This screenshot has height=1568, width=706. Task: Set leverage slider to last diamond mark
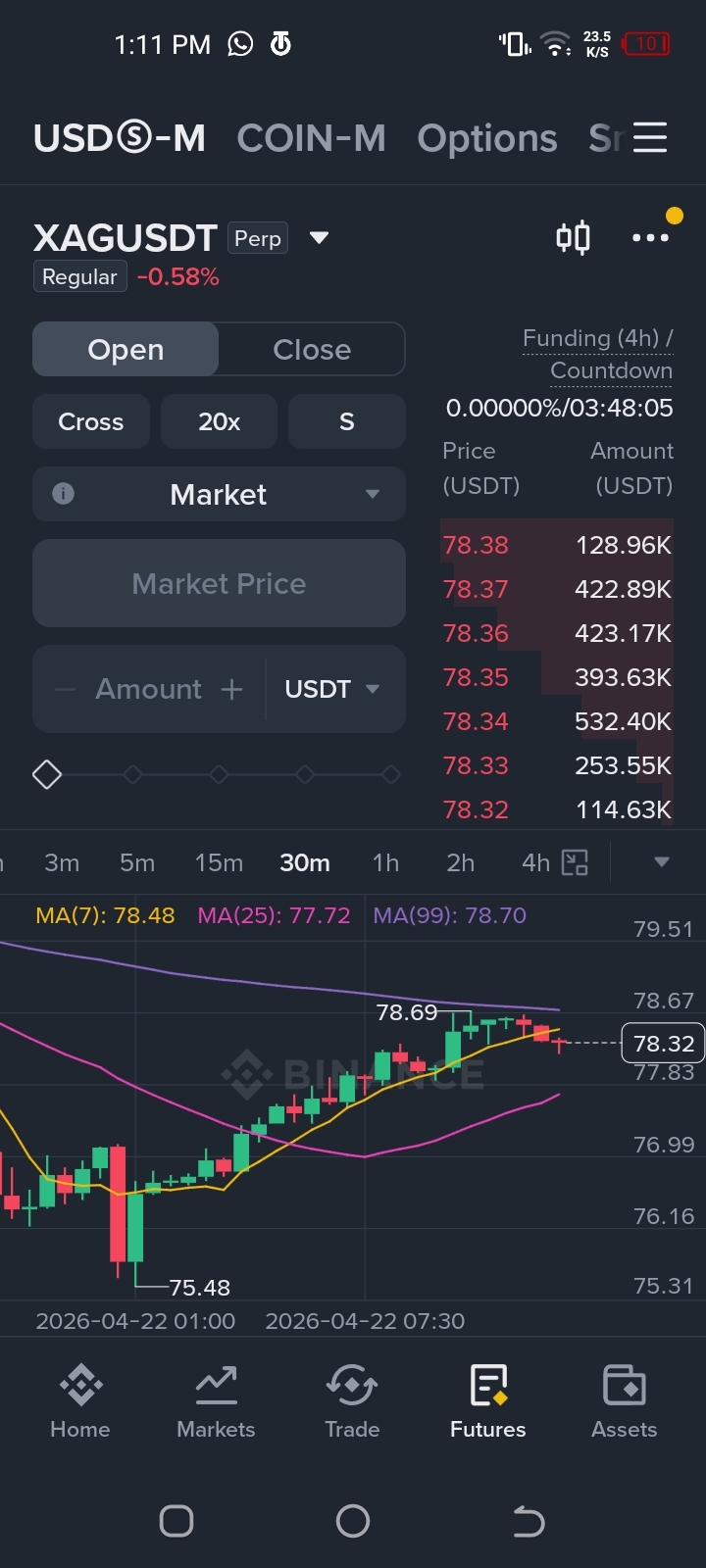tap(391, 775)
